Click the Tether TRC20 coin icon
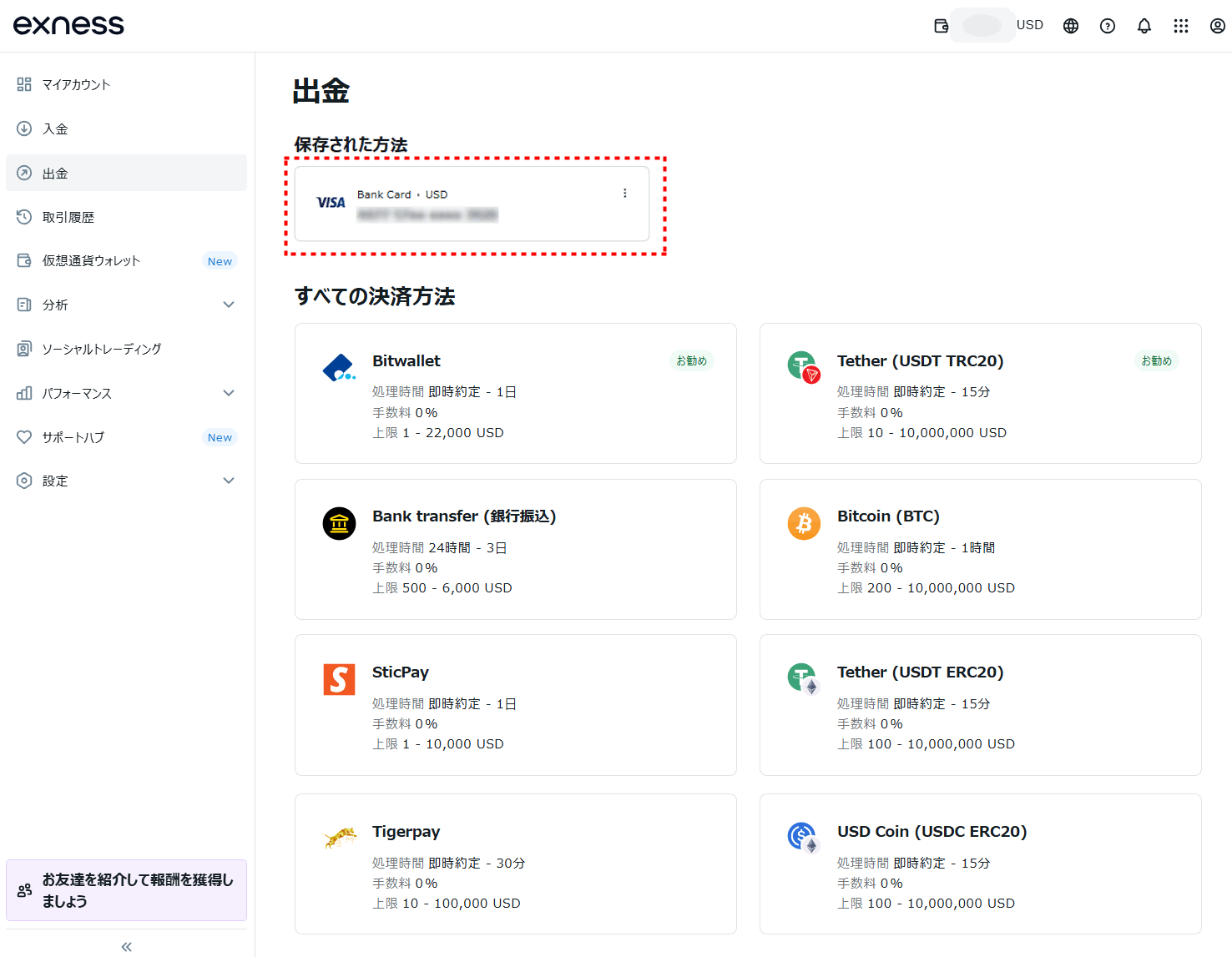Viewport: 1232px width, 962px height. 804,367
